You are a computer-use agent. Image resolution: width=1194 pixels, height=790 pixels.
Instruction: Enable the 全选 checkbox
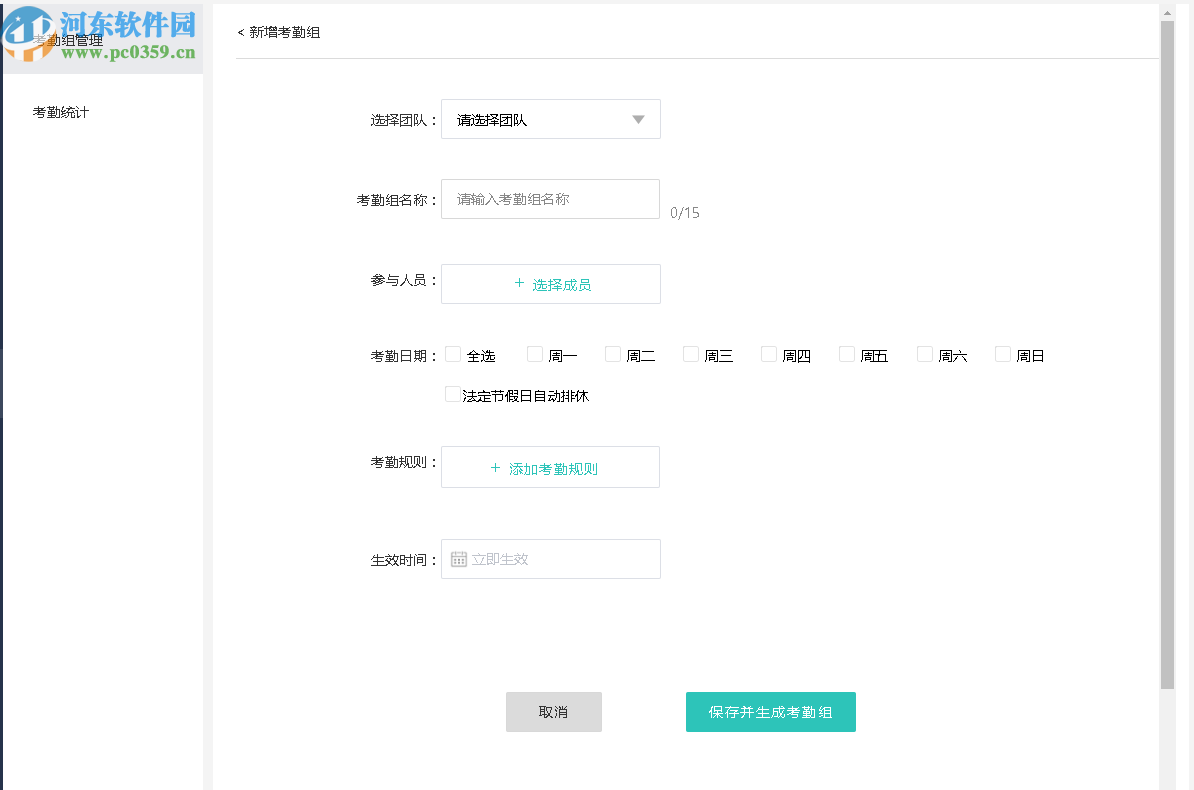453,354
